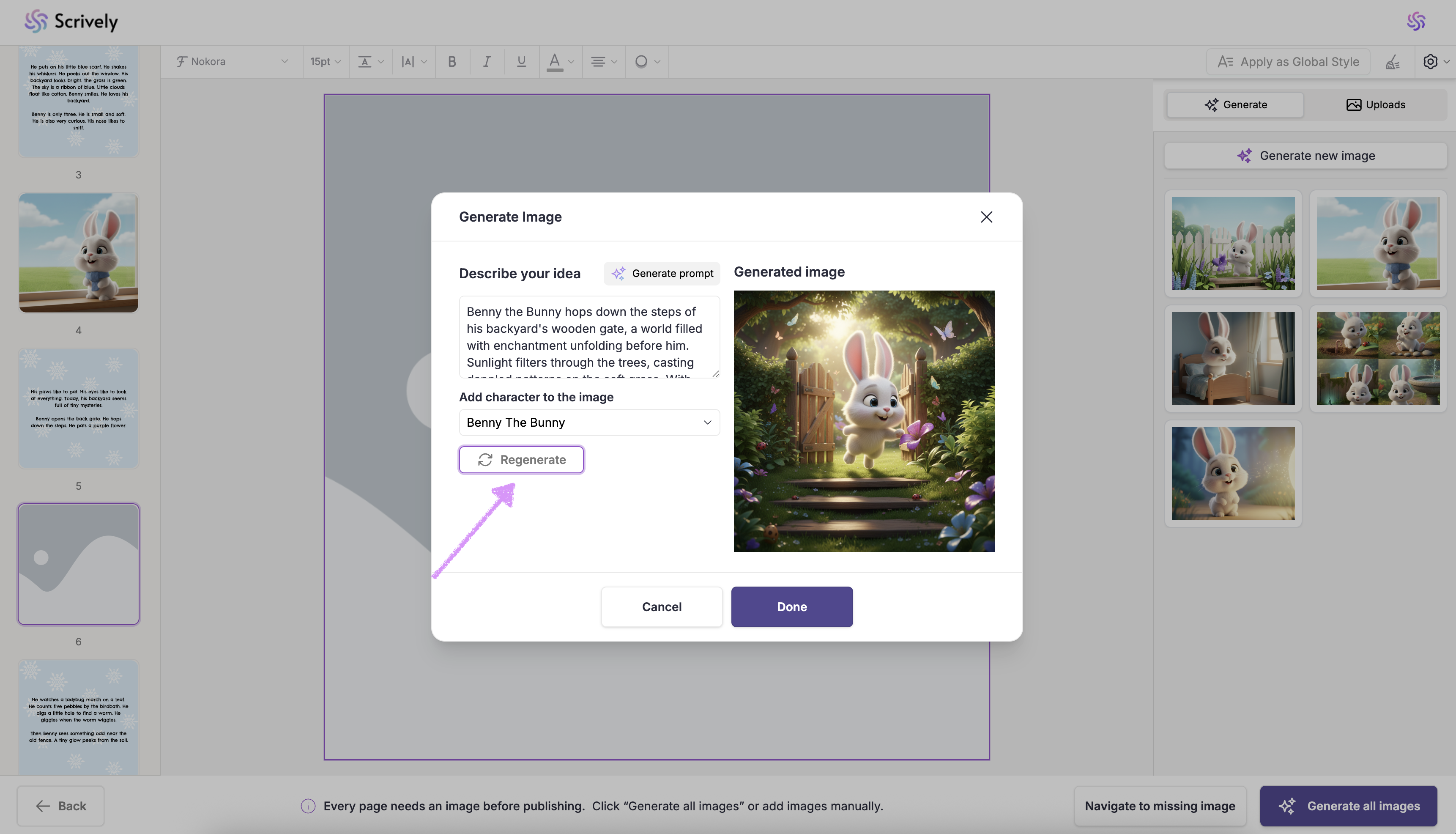This screenshot has width=1456, height=834.
Task: Click the clear formatting broom icon
Action: click(x=1393, y=62)
